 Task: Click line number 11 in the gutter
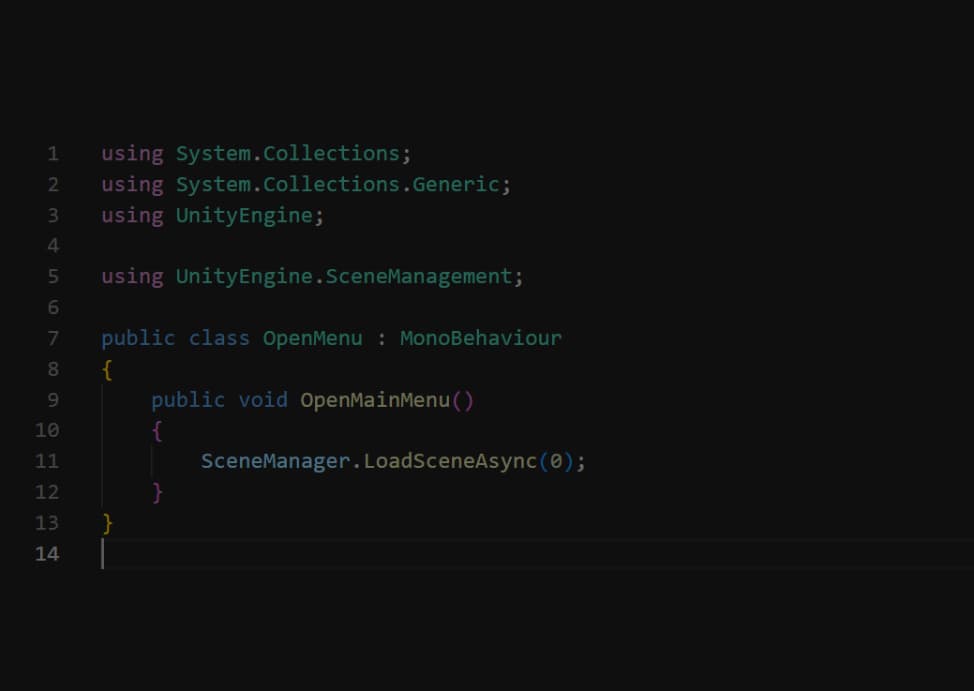[x=47, y=461]
